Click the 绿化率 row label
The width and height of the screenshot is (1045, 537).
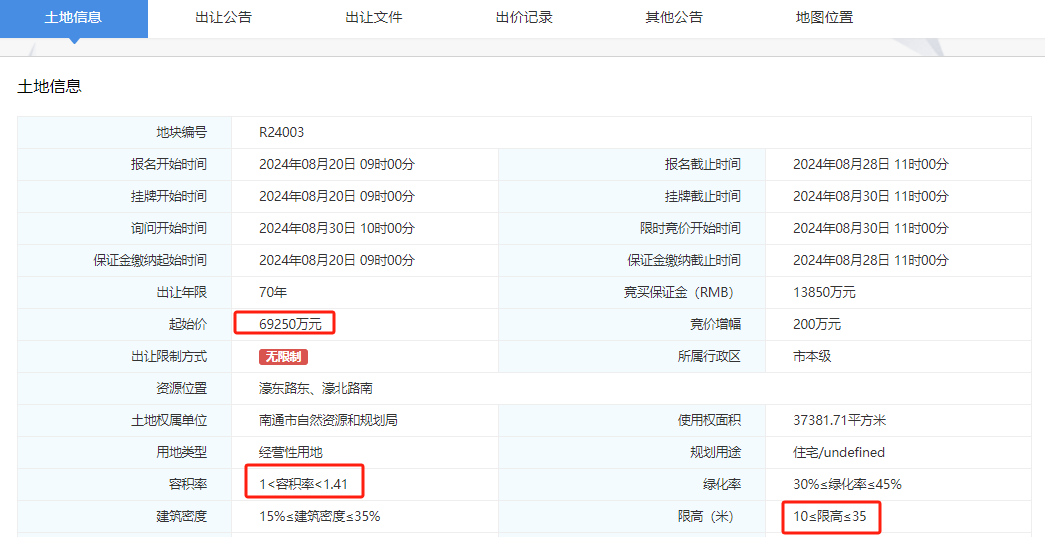tap(722, 484)
